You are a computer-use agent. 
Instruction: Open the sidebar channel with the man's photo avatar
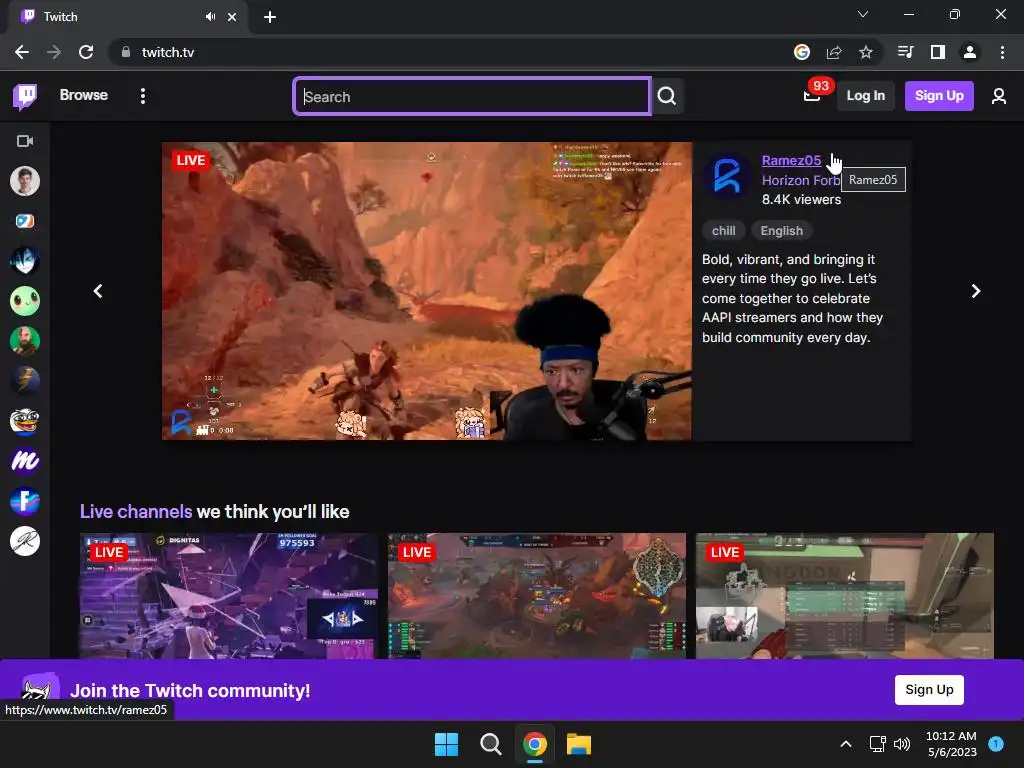25,181
